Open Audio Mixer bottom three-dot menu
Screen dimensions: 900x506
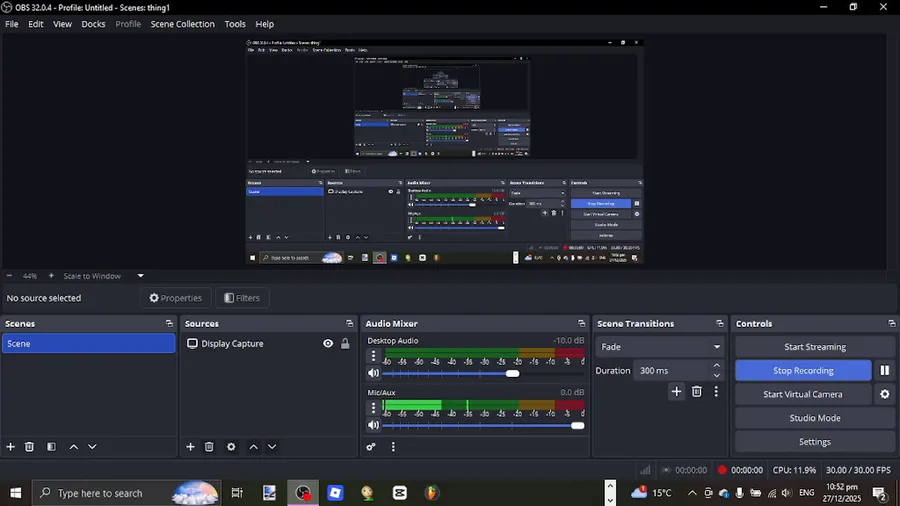click(393, 446)
